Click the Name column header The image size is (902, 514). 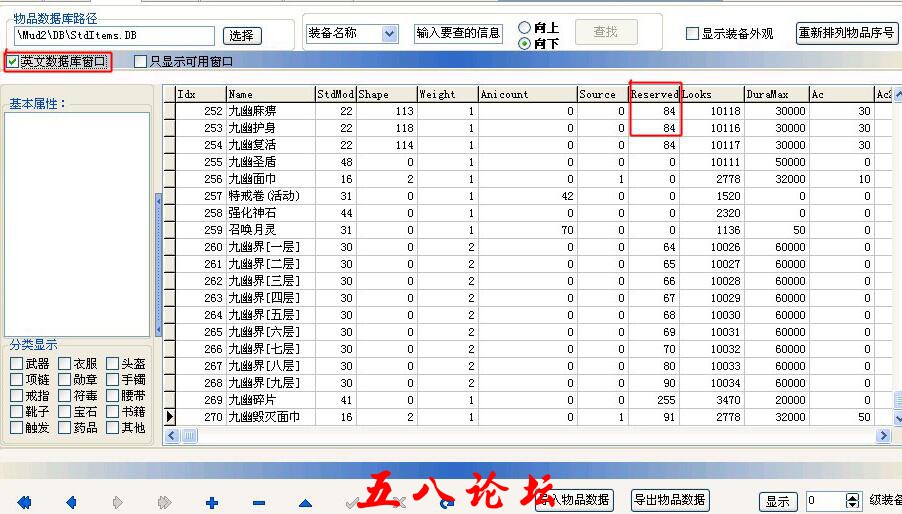coord(269,94)
